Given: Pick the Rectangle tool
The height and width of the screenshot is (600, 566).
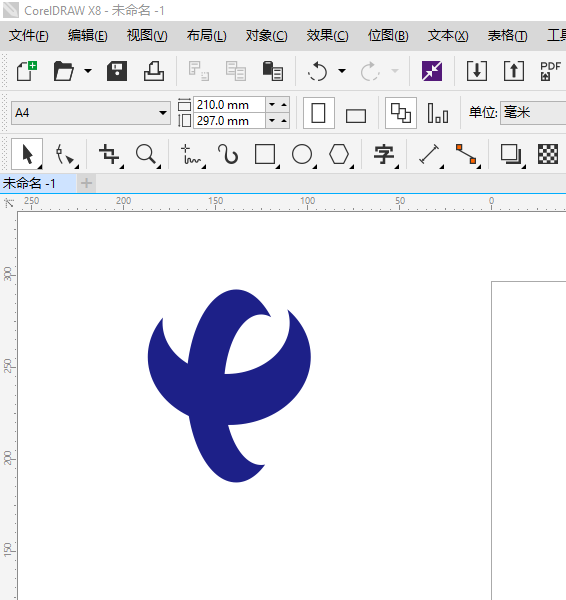Looking at the screenshot, I should click(x=265, y=155).
